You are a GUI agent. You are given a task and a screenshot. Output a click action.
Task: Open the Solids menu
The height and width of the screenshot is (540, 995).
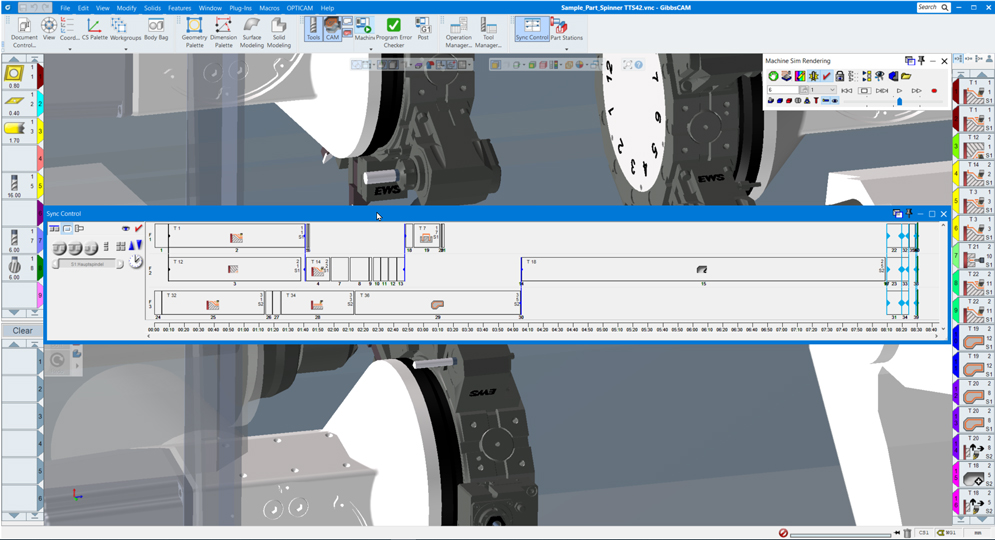(152, 8)
